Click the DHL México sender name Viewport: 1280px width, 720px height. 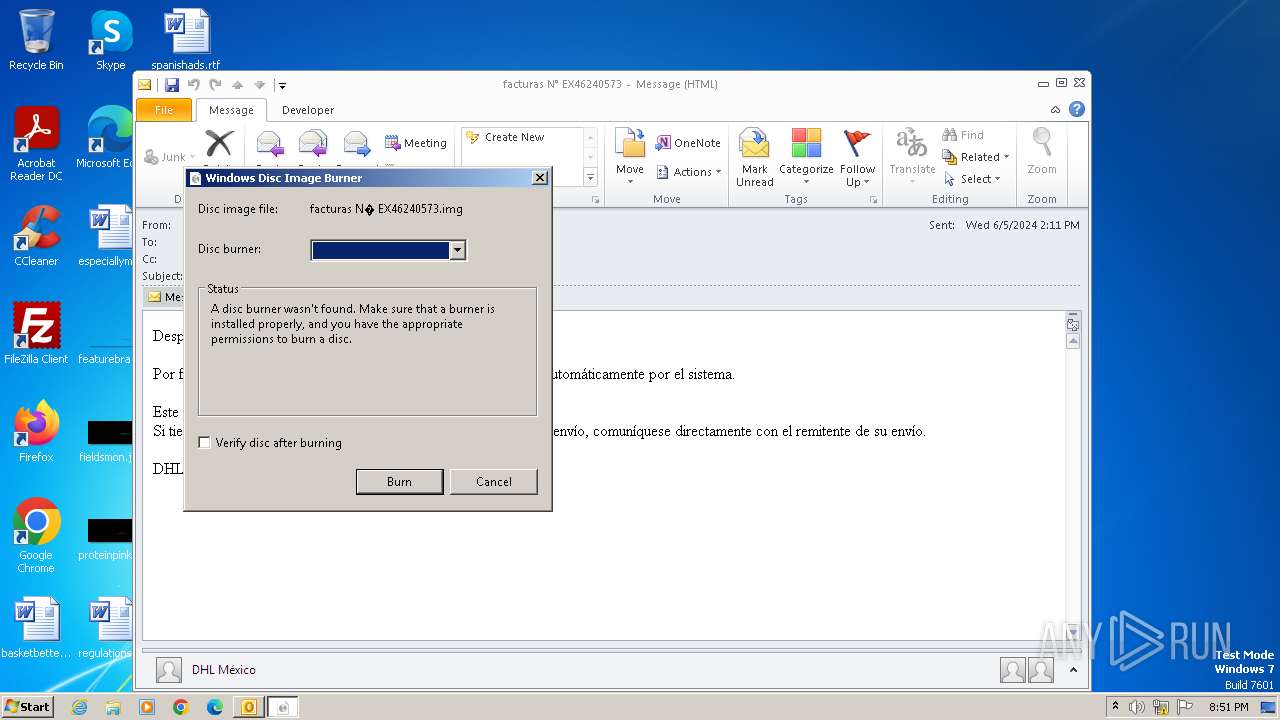pos(224,670)
